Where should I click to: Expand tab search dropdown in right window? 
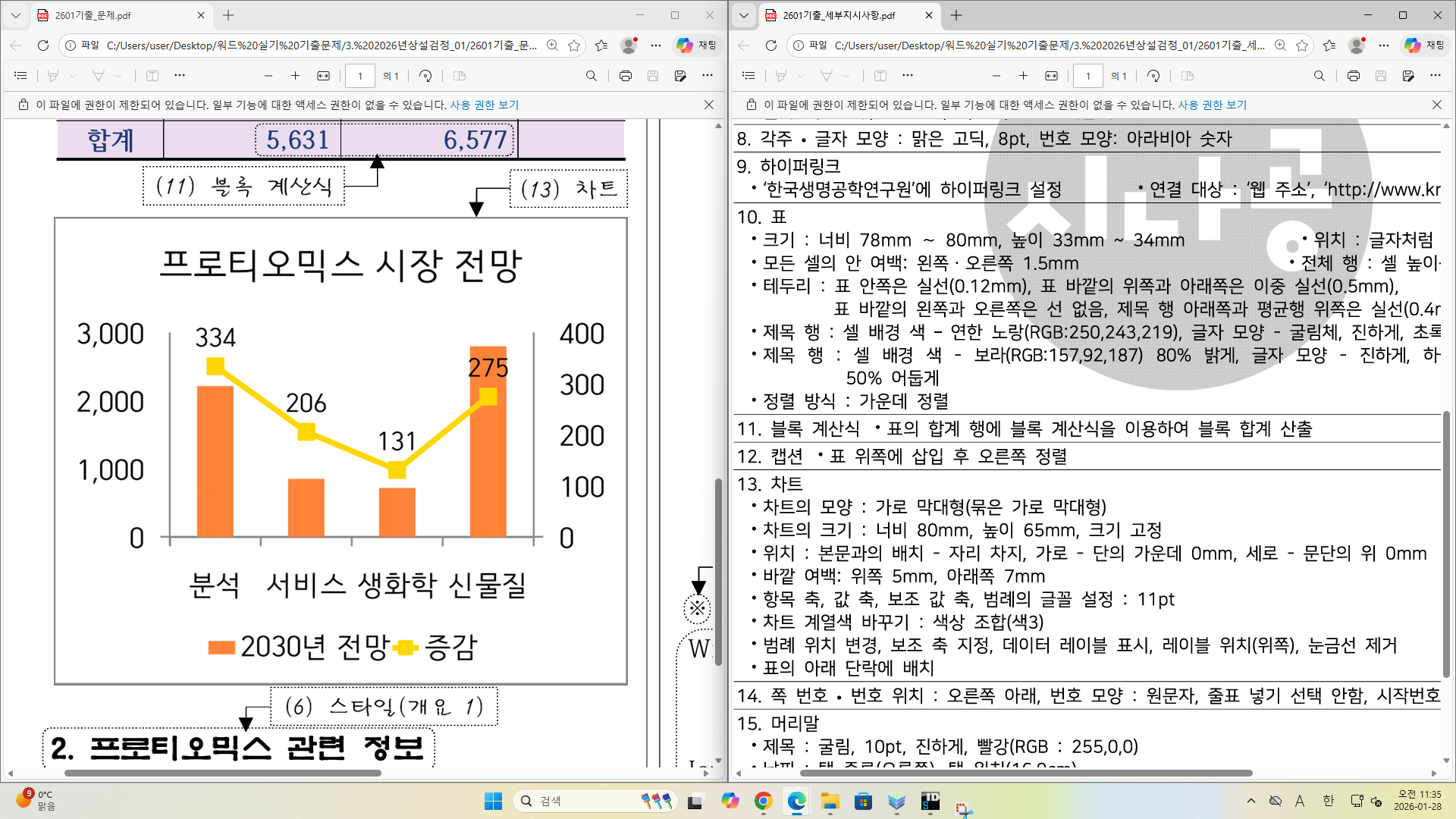coord(744,15)
